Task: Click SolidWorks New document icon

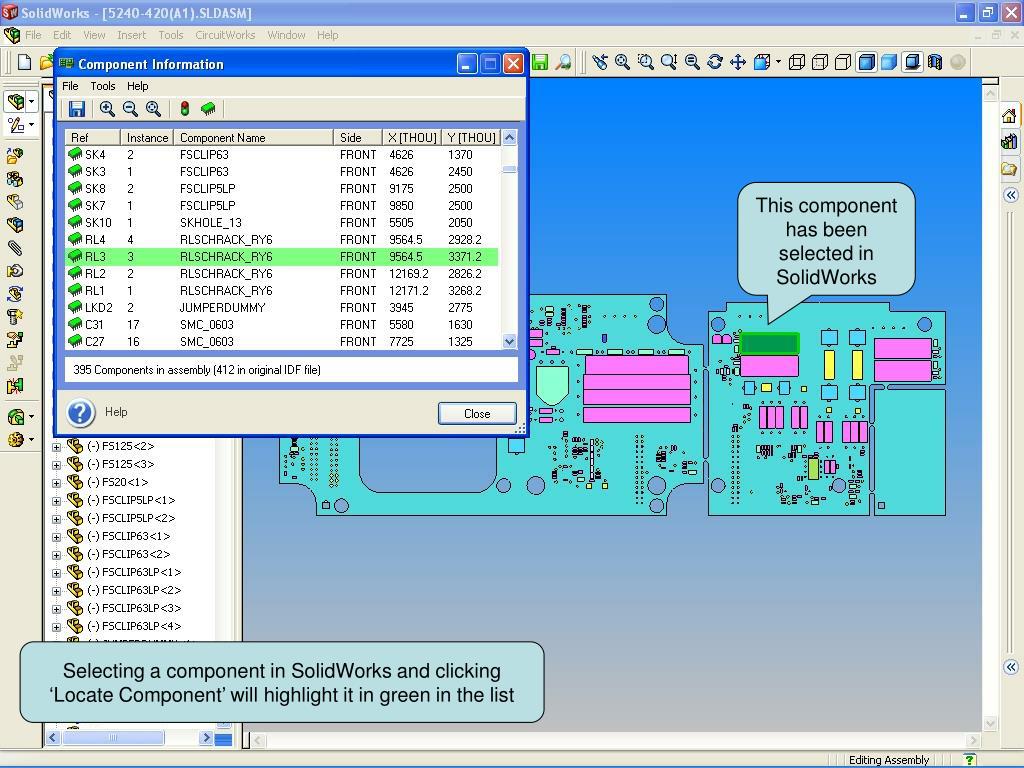Action: coord(24,62)
